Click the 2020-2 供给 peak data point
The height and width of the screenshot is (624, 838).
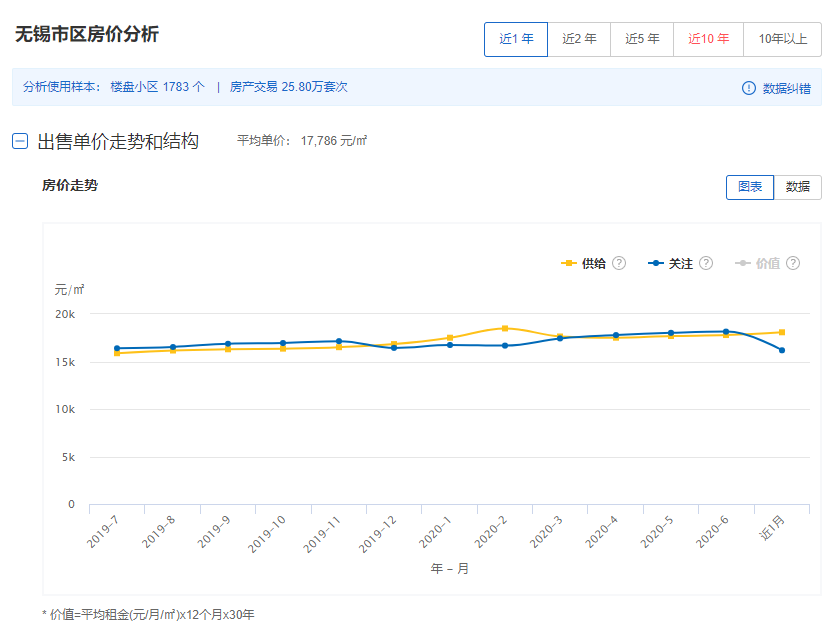pyautogui.click(x=505, y=328)
